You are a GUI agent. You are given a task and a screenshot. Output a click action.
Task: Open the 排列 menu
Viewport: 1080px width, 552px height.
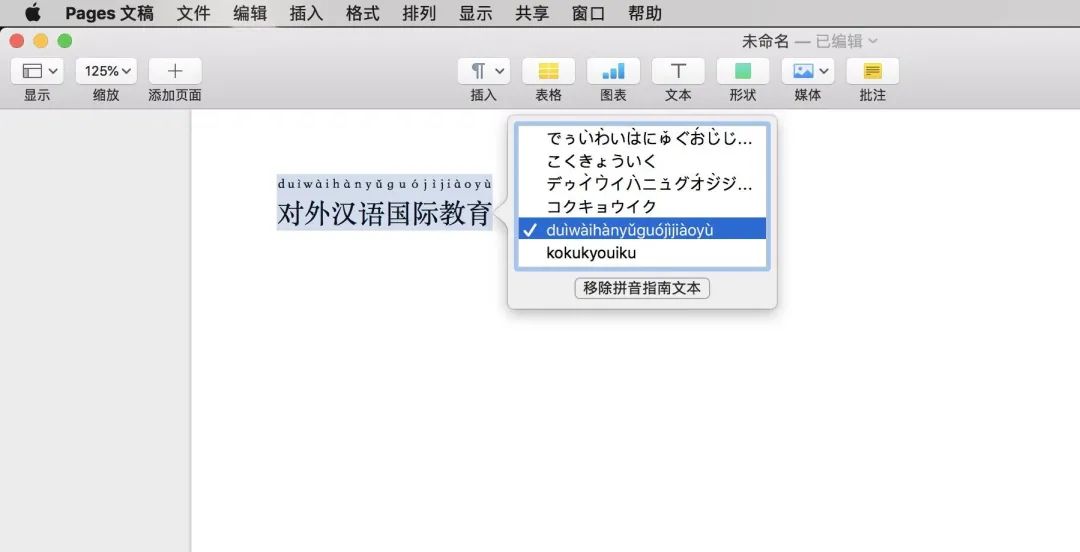tap(419, 13)
